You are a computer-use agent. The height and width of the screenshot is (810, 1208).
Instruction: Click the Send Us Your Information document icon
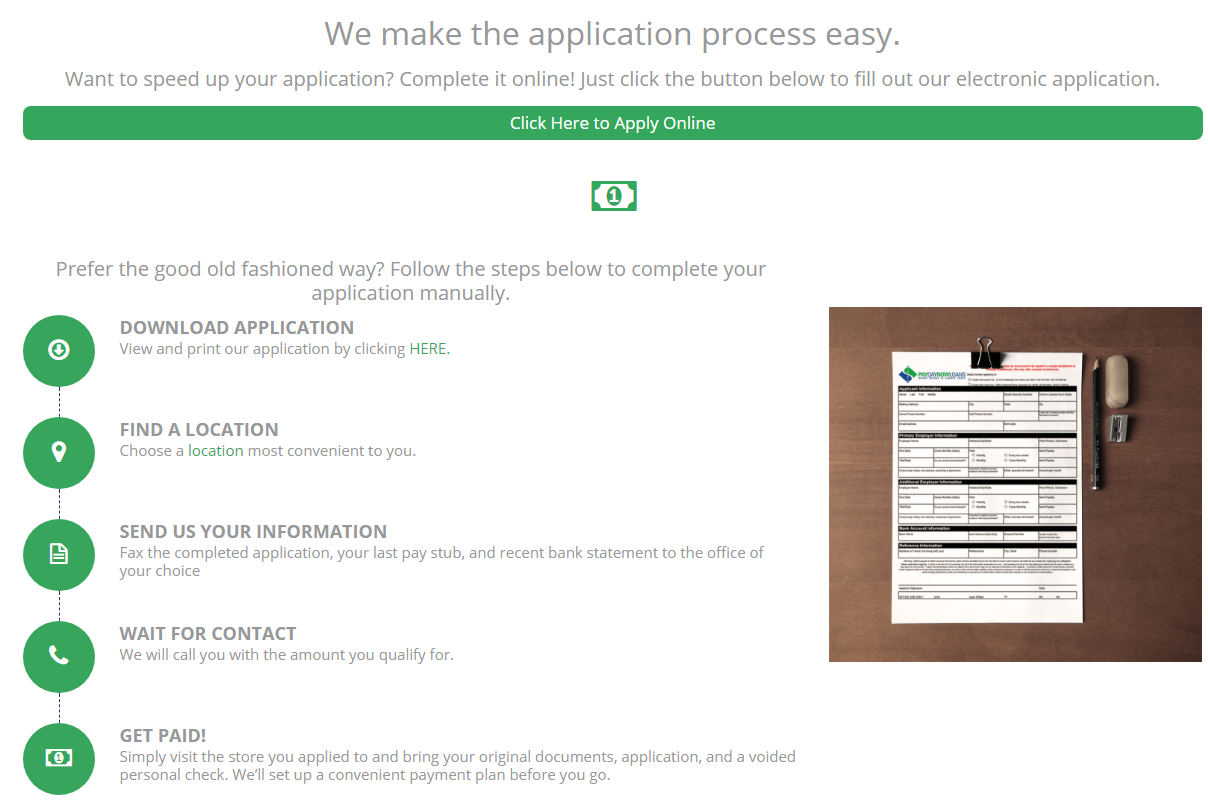59,554
